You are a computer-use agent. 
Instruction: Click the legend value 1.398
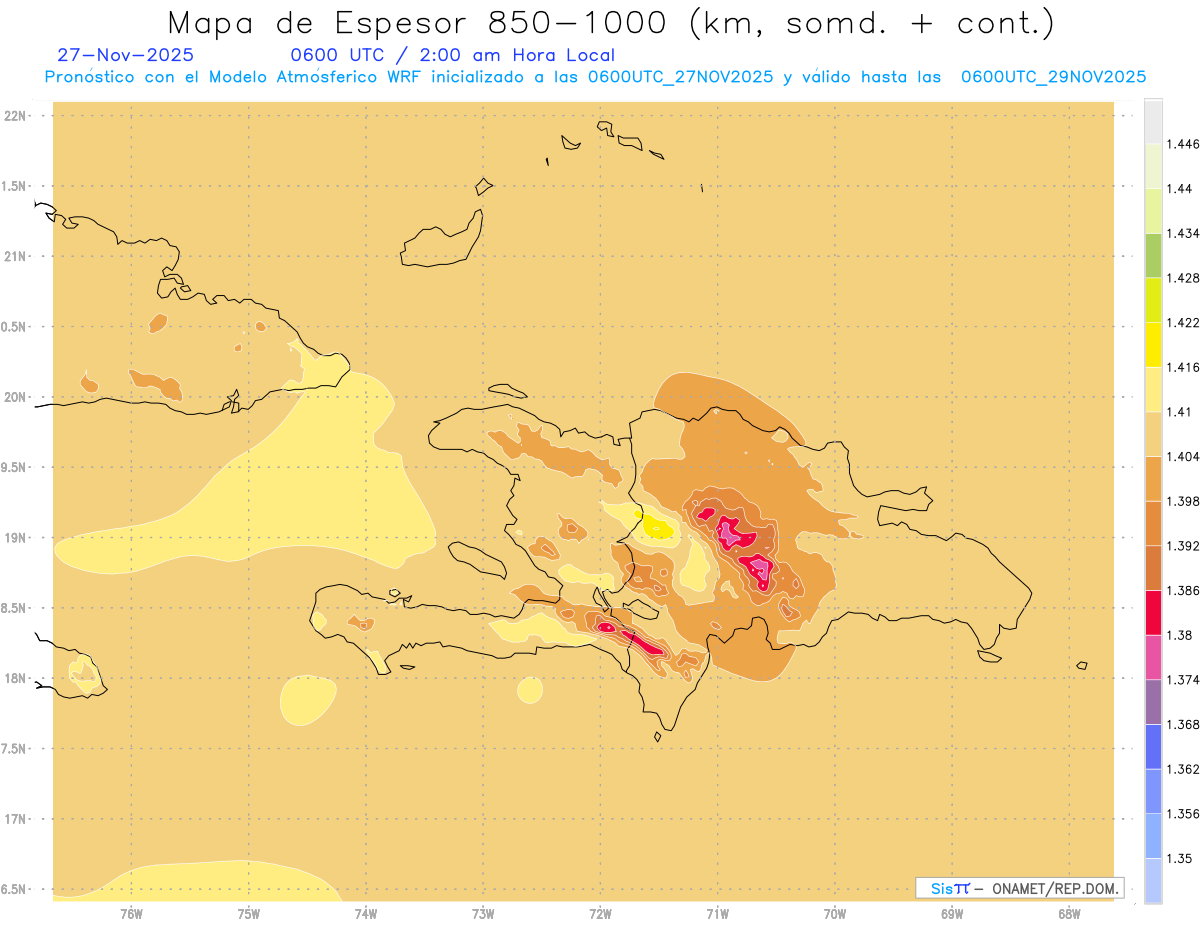pyautogui.click(x=1183, y=501)
